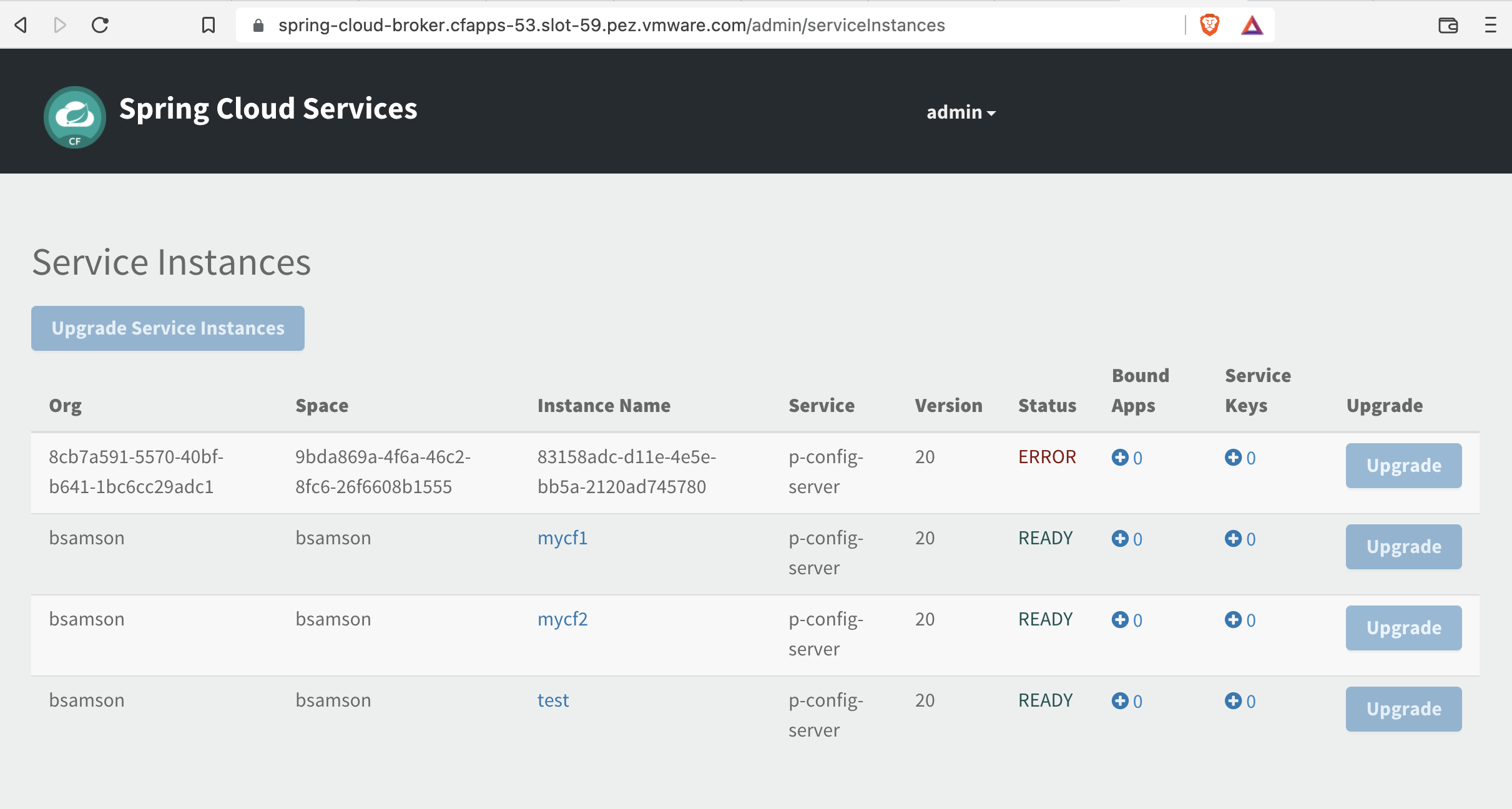
Task: Expand Bound Apps plus icon for ERROR instance
Action: click(1120, 457)
